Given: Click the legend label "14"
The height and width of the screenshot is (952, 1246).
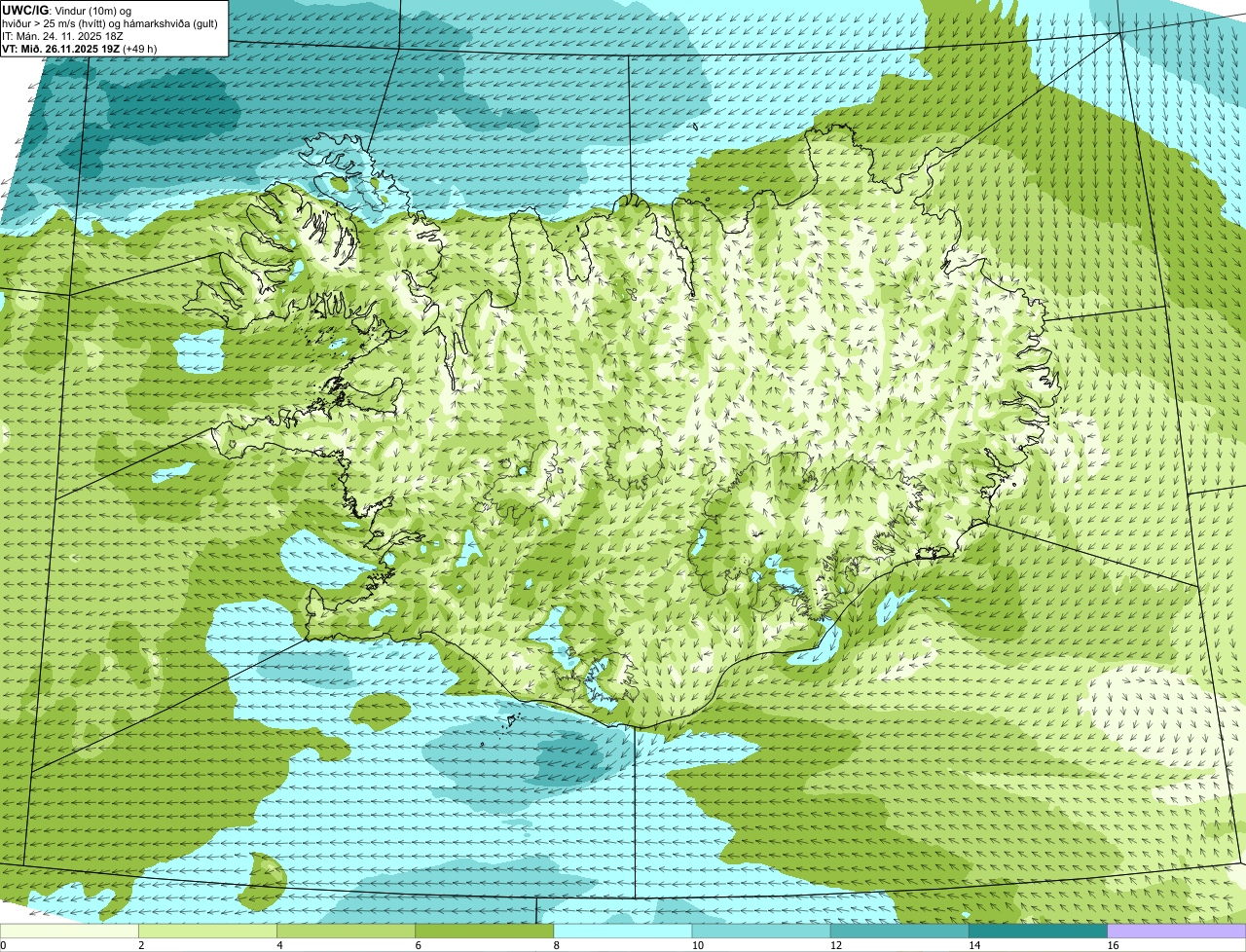Looking at the screenshot, I should [974, 945].
